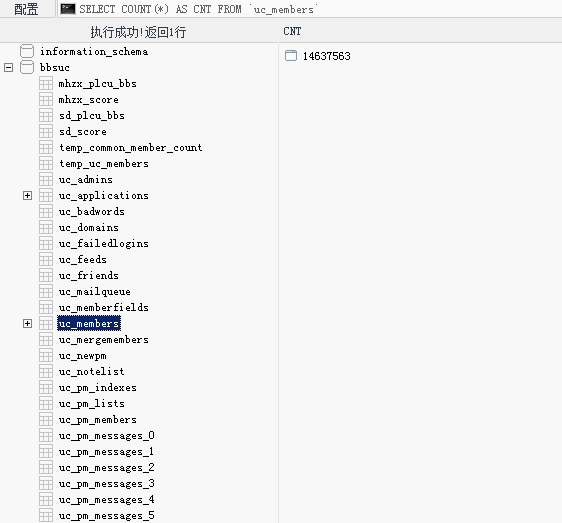Expand the uc_members table node
562x523 pixels.
27,323
